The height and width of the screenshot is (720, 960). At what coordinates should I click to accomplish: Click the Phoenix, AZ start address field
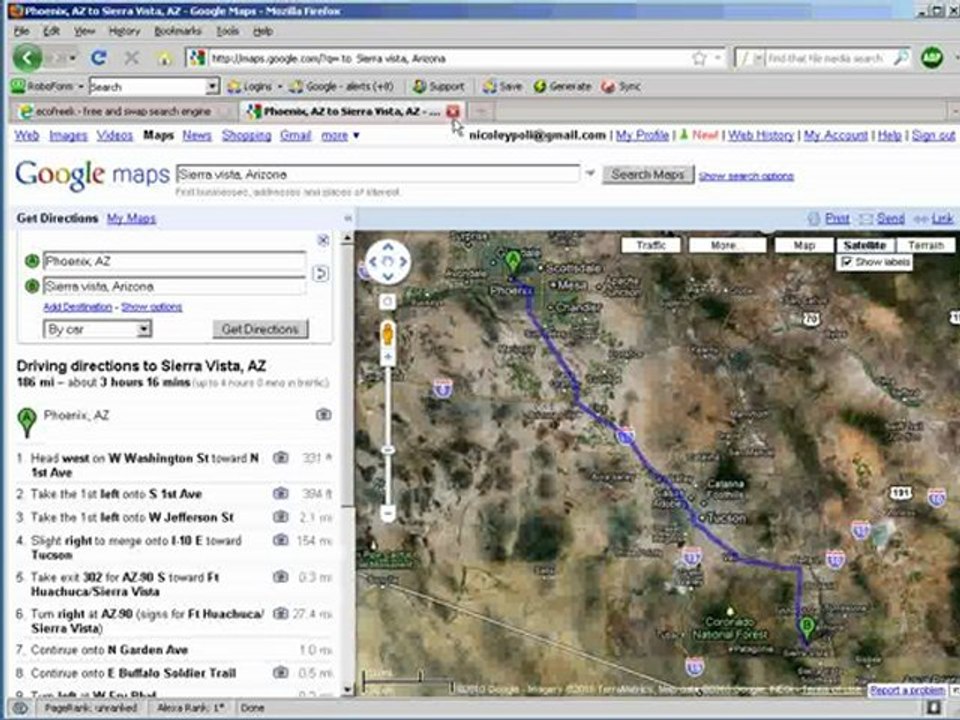click(174, 261)
